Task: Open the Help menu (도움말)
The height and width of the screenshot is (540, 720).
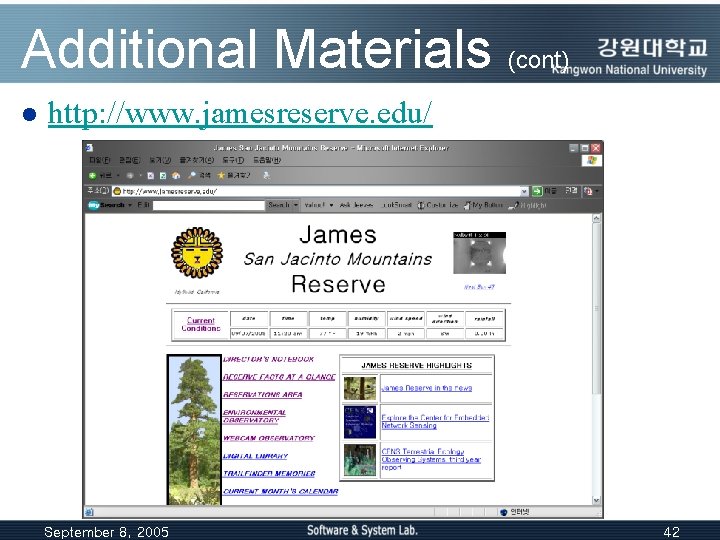Action: click(x=267, y=160)
